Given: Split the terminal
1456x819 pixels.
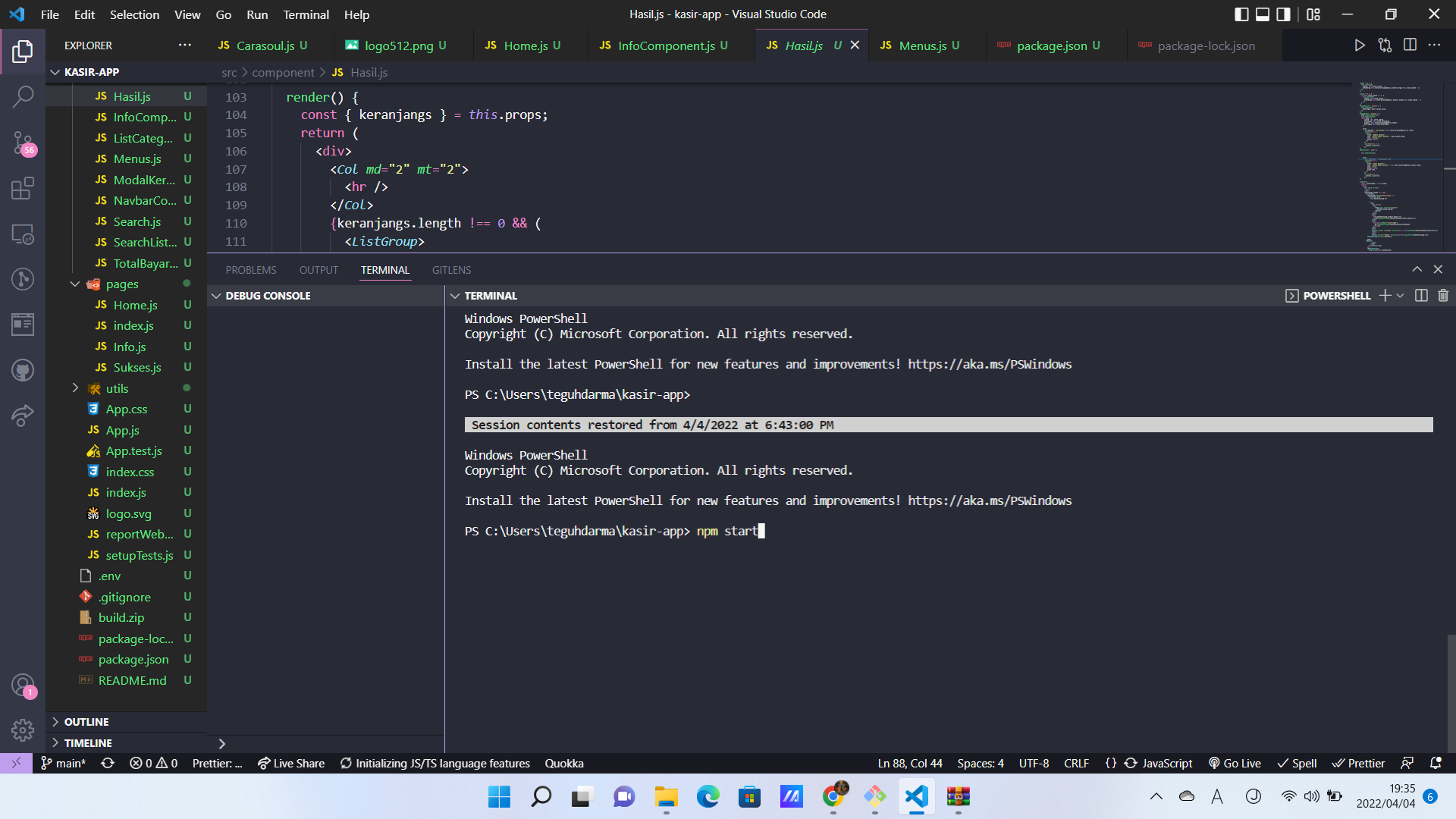Looking at the screenshot, I should (1420, 296).
